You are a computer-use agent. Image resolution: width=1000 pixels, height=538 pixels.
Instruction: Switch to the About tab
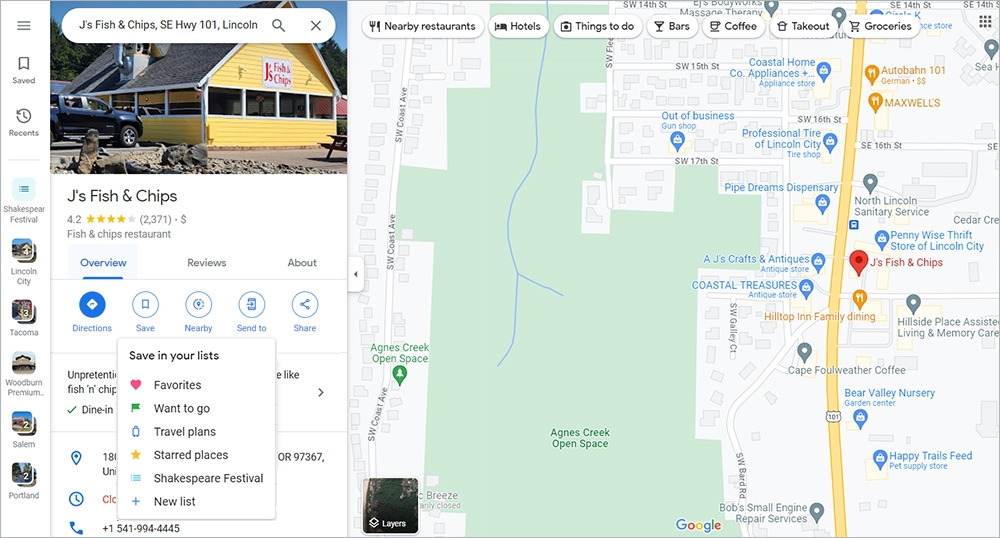(x=302, y=263)
